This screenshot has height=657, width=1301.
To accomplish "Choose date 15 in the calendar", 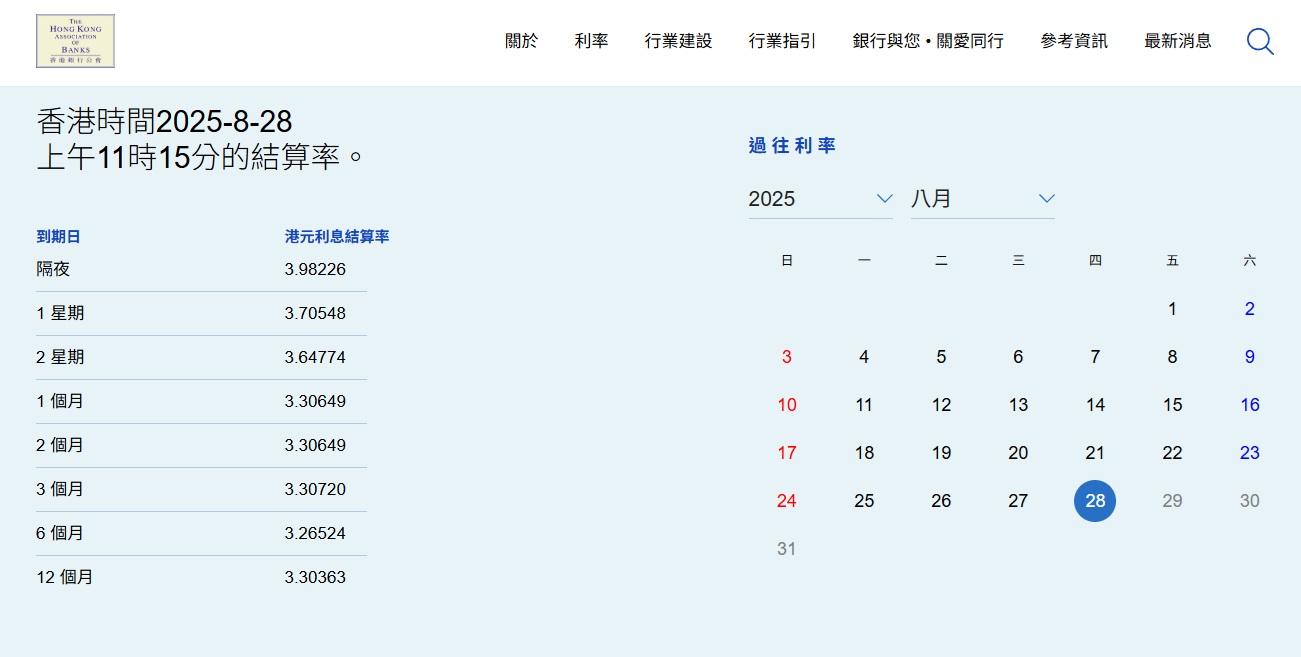I will coord(1172,405).
